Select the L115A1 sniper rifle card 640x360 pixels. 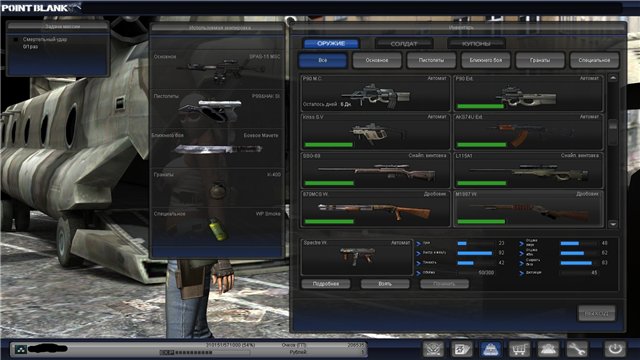(x=528, y=170)
